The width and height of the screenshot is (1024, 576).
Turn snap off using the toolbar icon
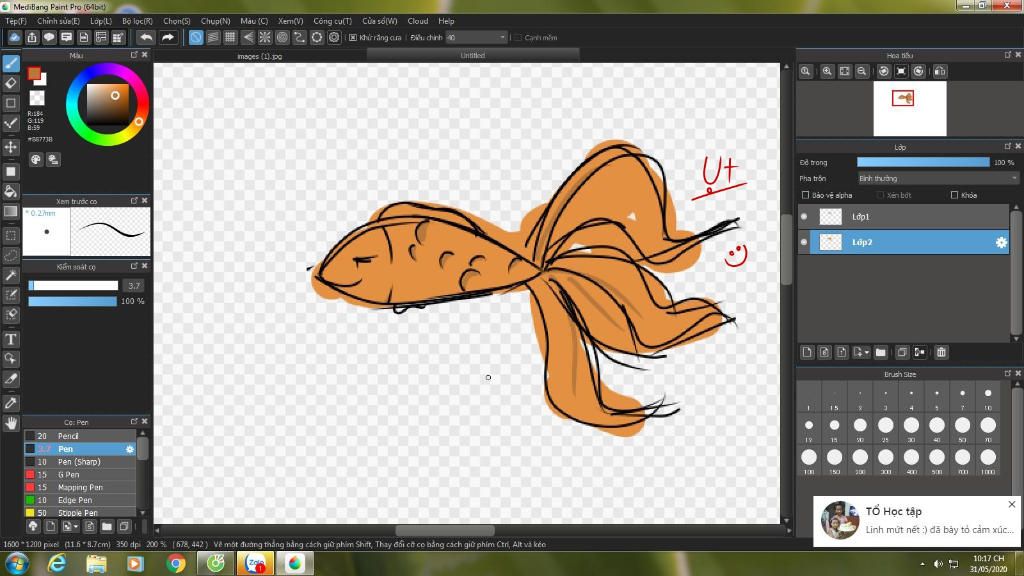click(x=196, y=37)
